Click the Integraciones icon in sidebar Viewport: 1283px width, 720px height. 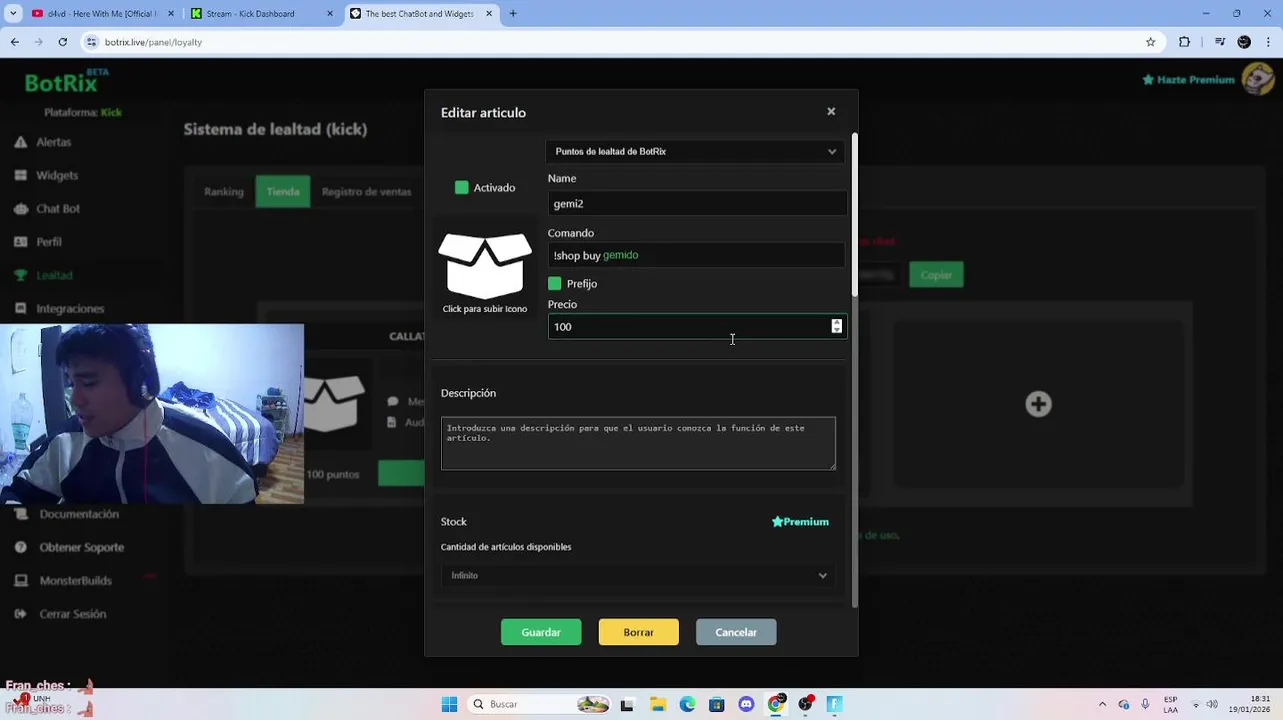[x=20, y=309]
